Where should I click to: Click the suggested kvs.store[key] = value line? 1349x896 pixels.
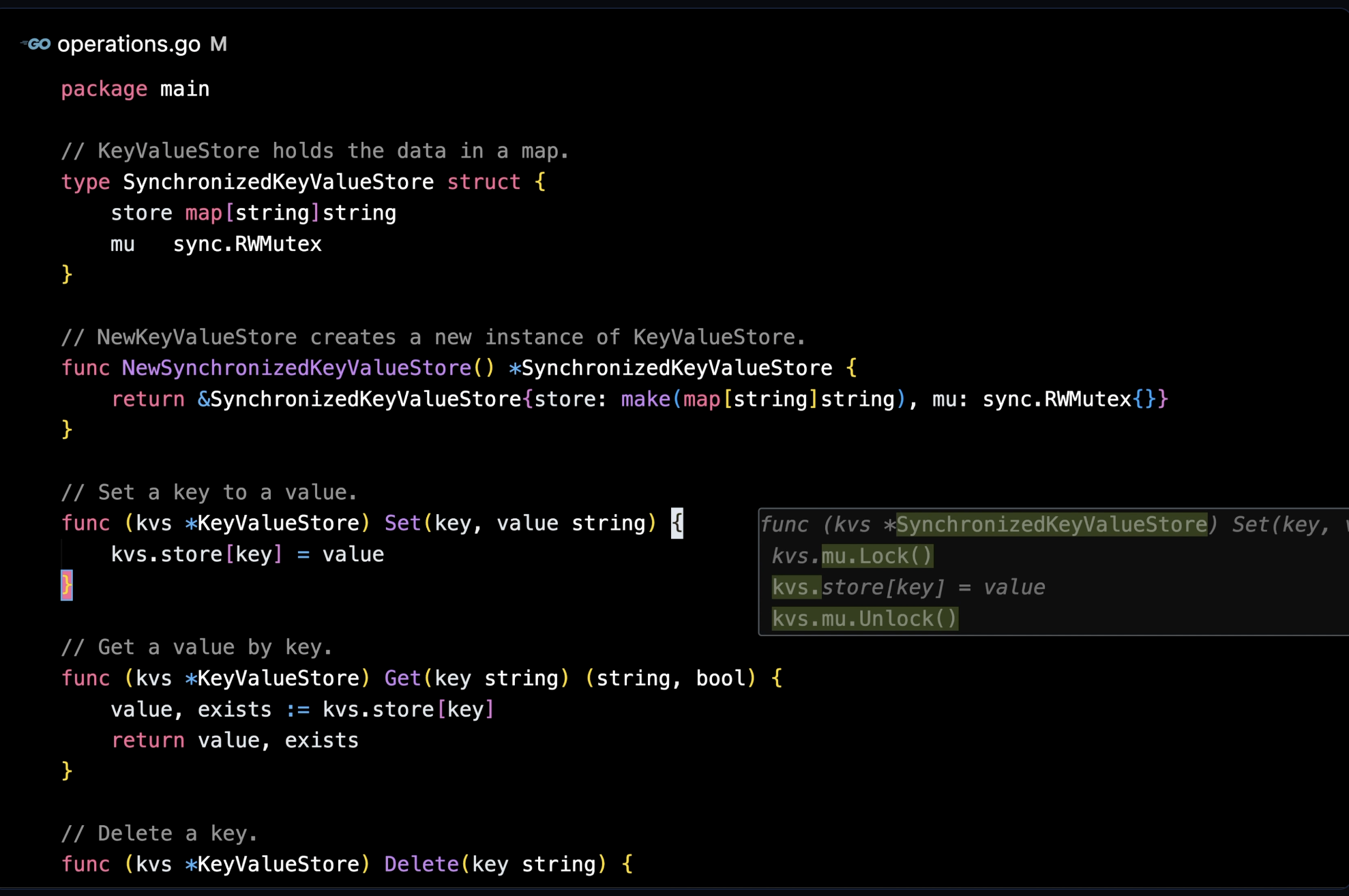908,587
